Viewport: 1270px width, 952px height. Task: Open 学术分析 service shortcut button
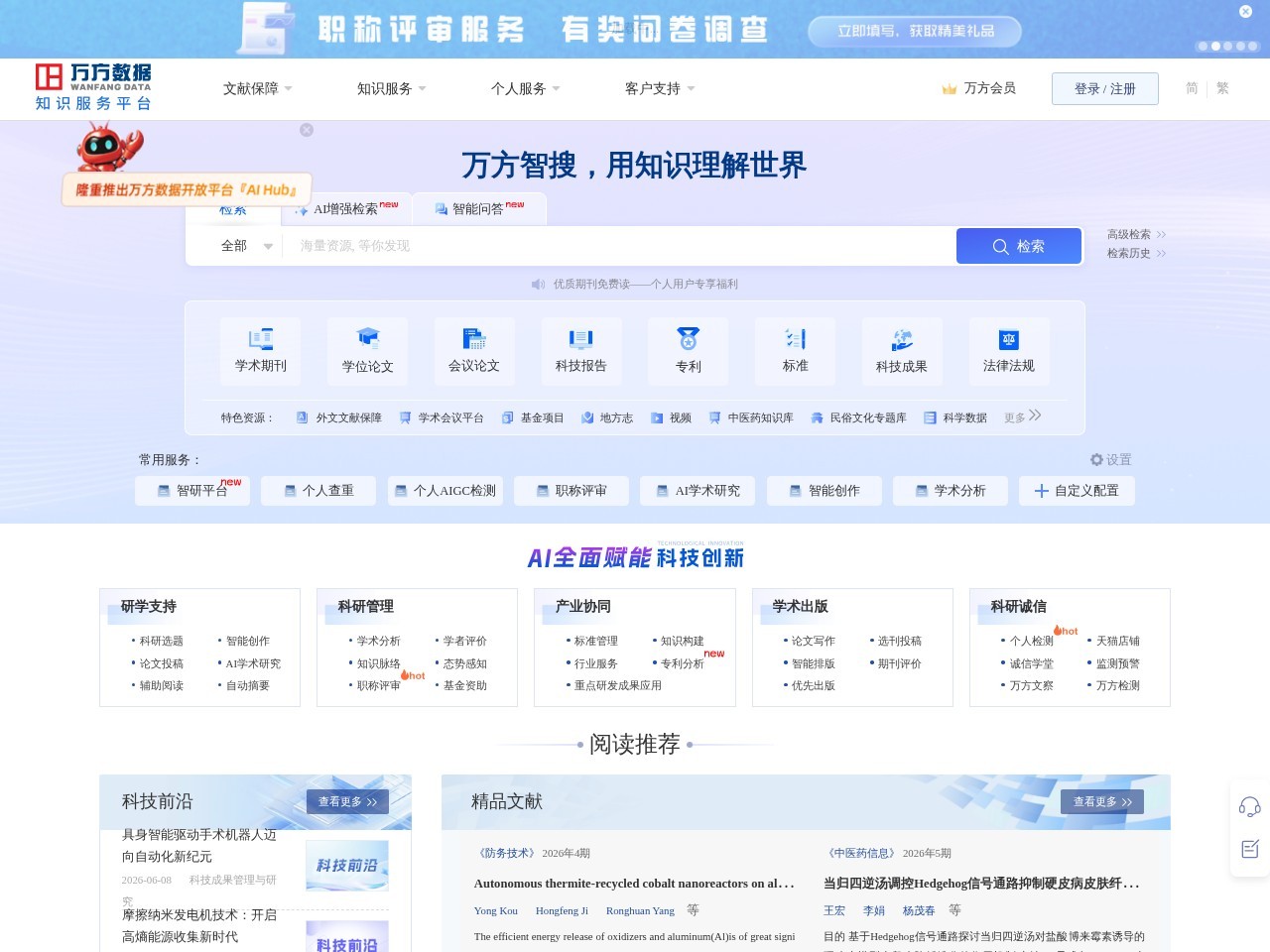click(x=951, y=491)
